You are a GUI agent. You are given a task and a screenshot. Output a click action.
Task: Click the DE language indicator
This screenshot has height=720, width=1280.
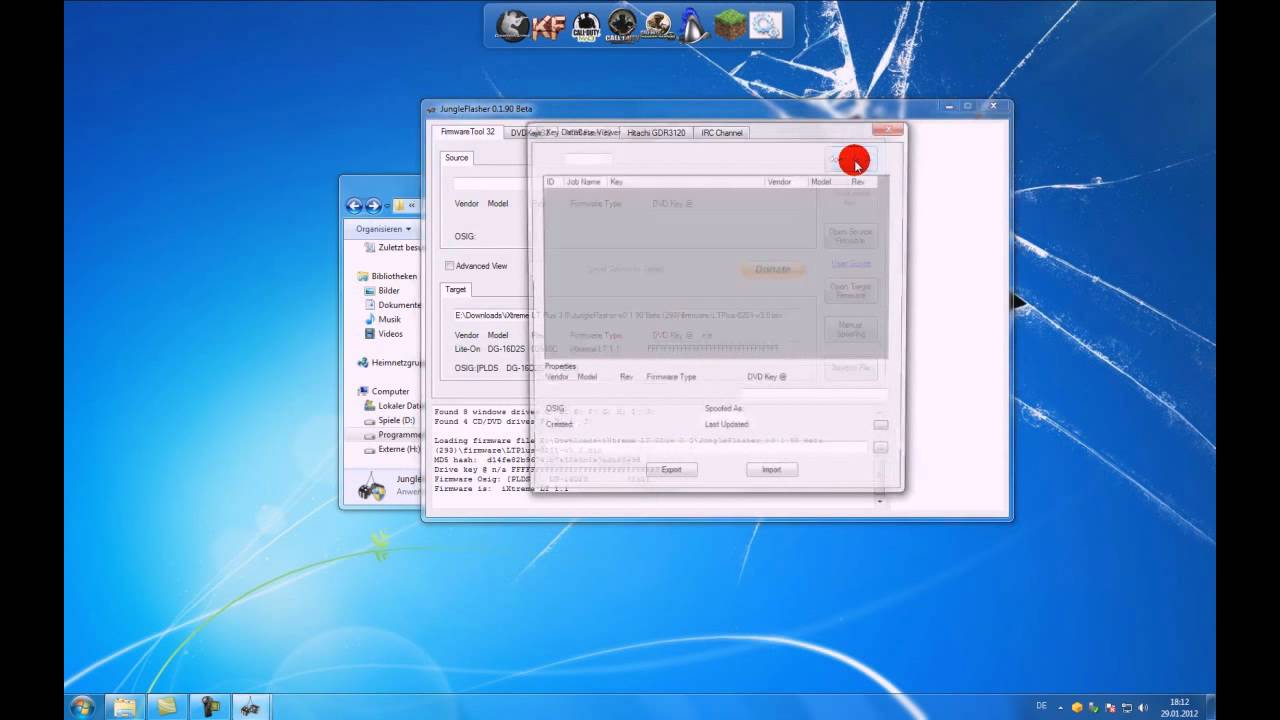pyautogui.click(x=1041, y=706)
